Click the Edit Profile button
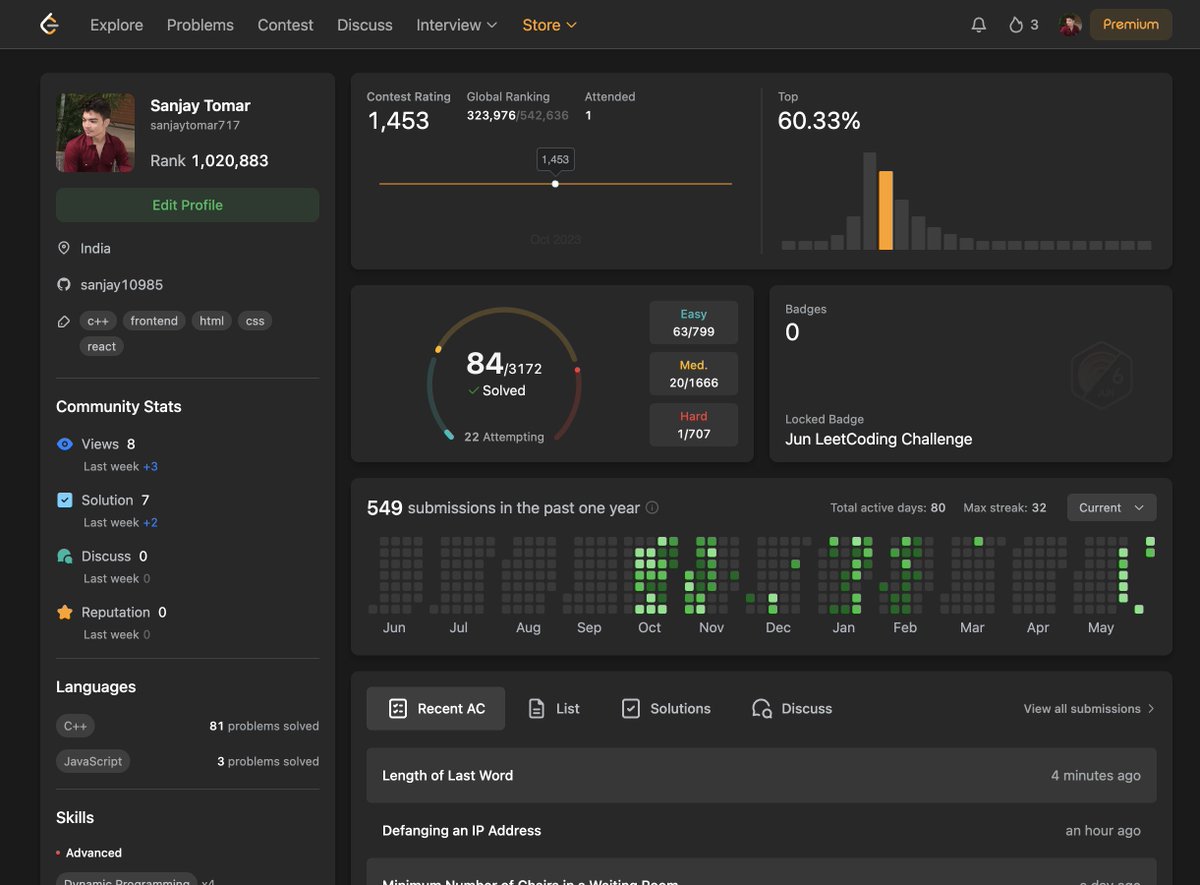 click(x=188, y=205)
